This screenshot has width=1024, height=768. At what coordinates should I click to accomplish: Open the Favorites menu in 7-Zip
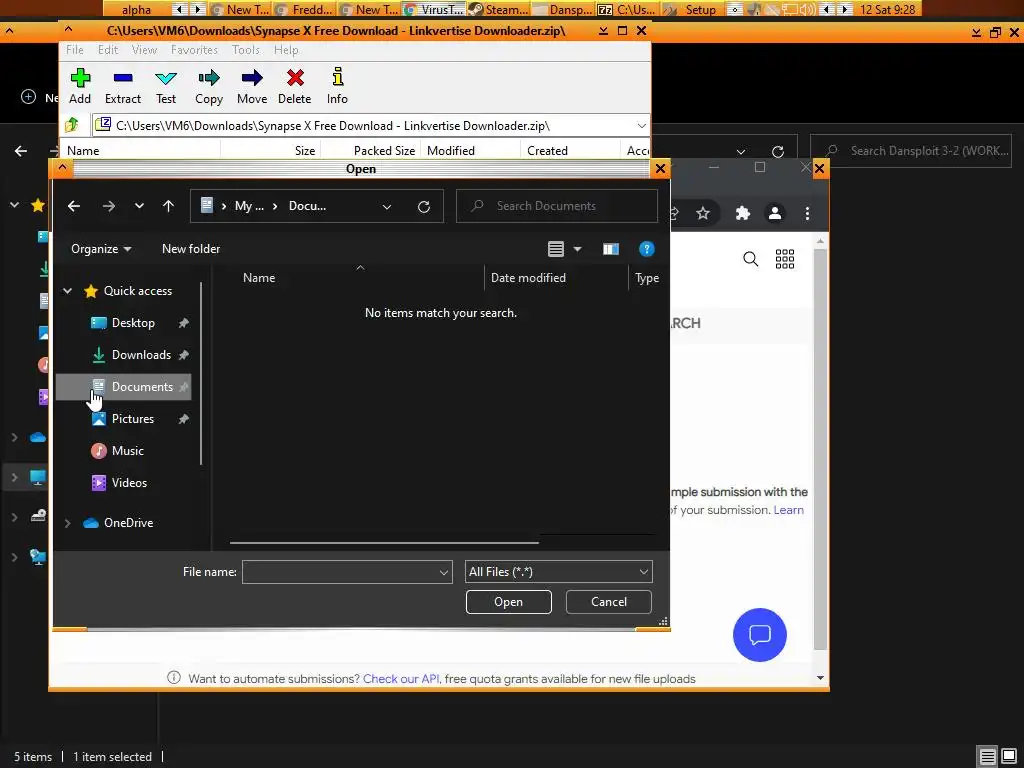[x=194, y=50]
